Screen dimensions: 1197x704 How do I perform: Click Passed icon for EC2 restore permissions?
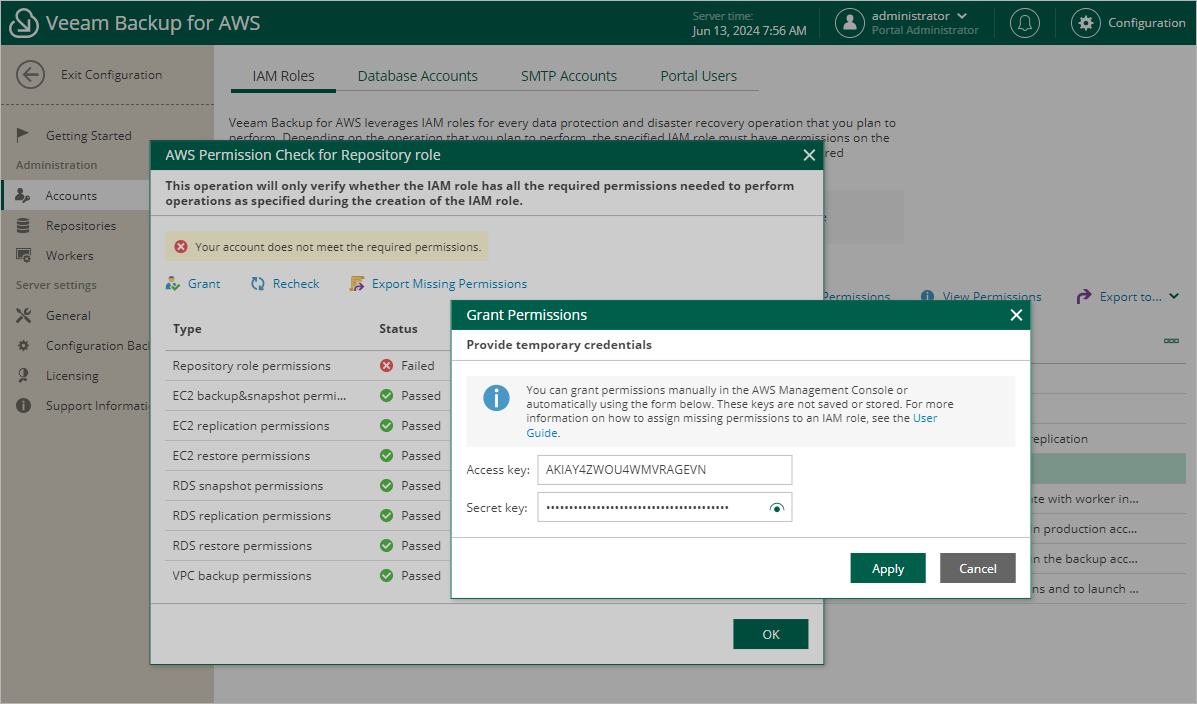[x=386, y=455]
